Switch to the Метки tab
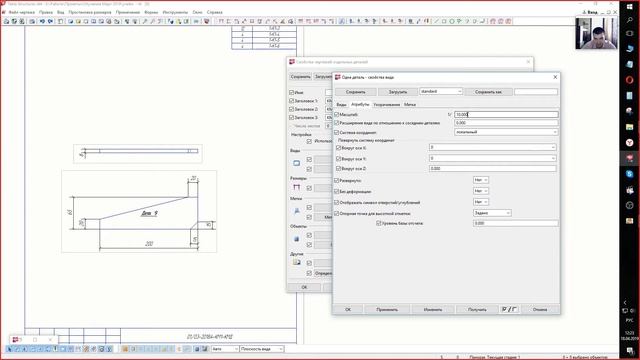Viewport: 640px width, 360px height. pos(410,105)
